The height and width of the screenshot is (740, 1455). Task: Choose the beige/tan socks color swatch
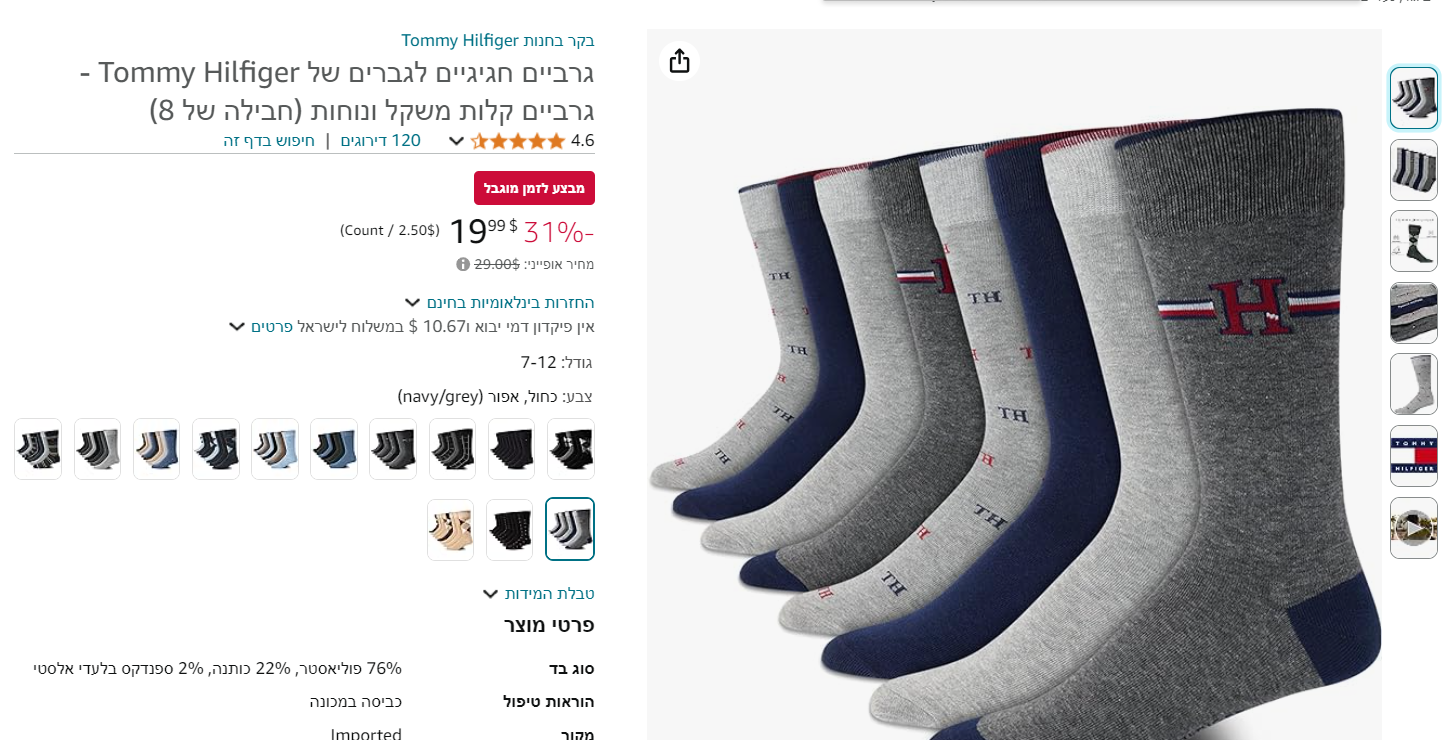(450, 529)
